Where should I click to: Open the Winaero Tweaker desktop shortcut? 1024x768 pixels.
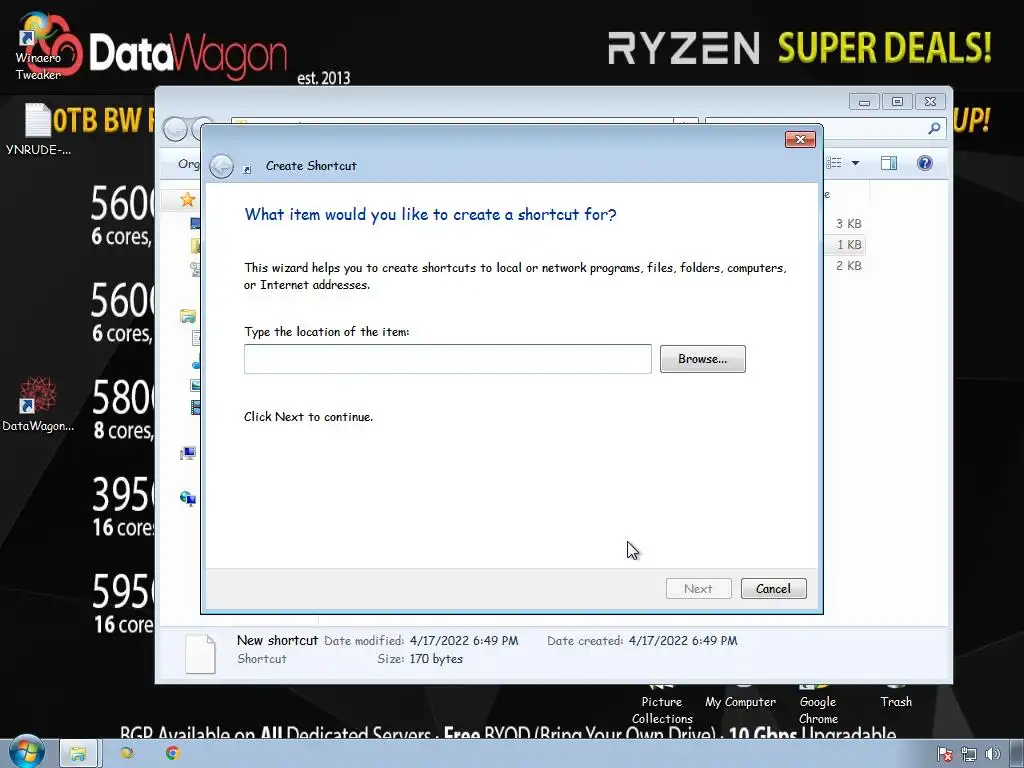tap(38, 46)
